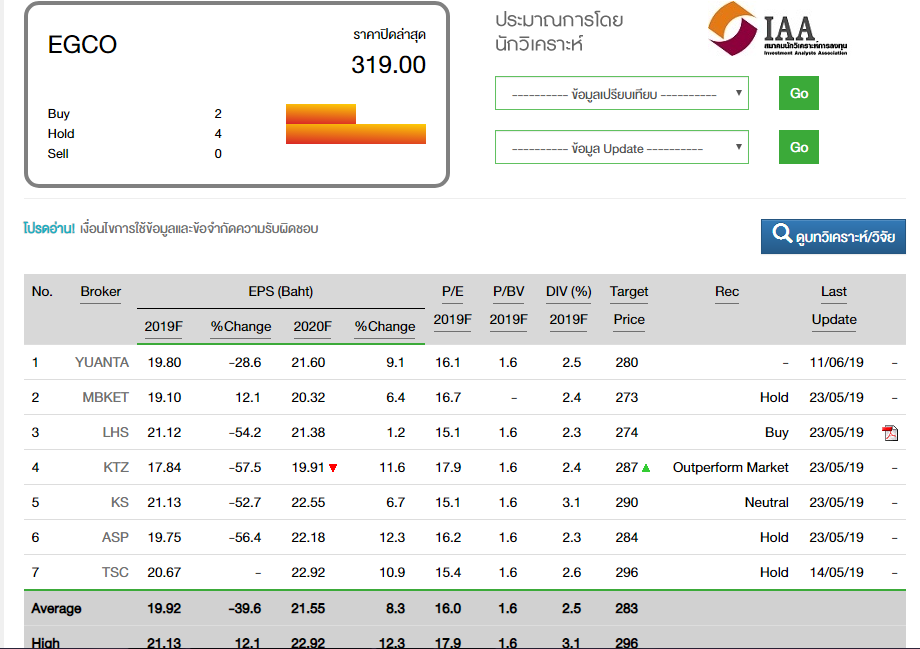Click the LHS broker name
This screenshot has width=920, height=649.
(115, 432)
